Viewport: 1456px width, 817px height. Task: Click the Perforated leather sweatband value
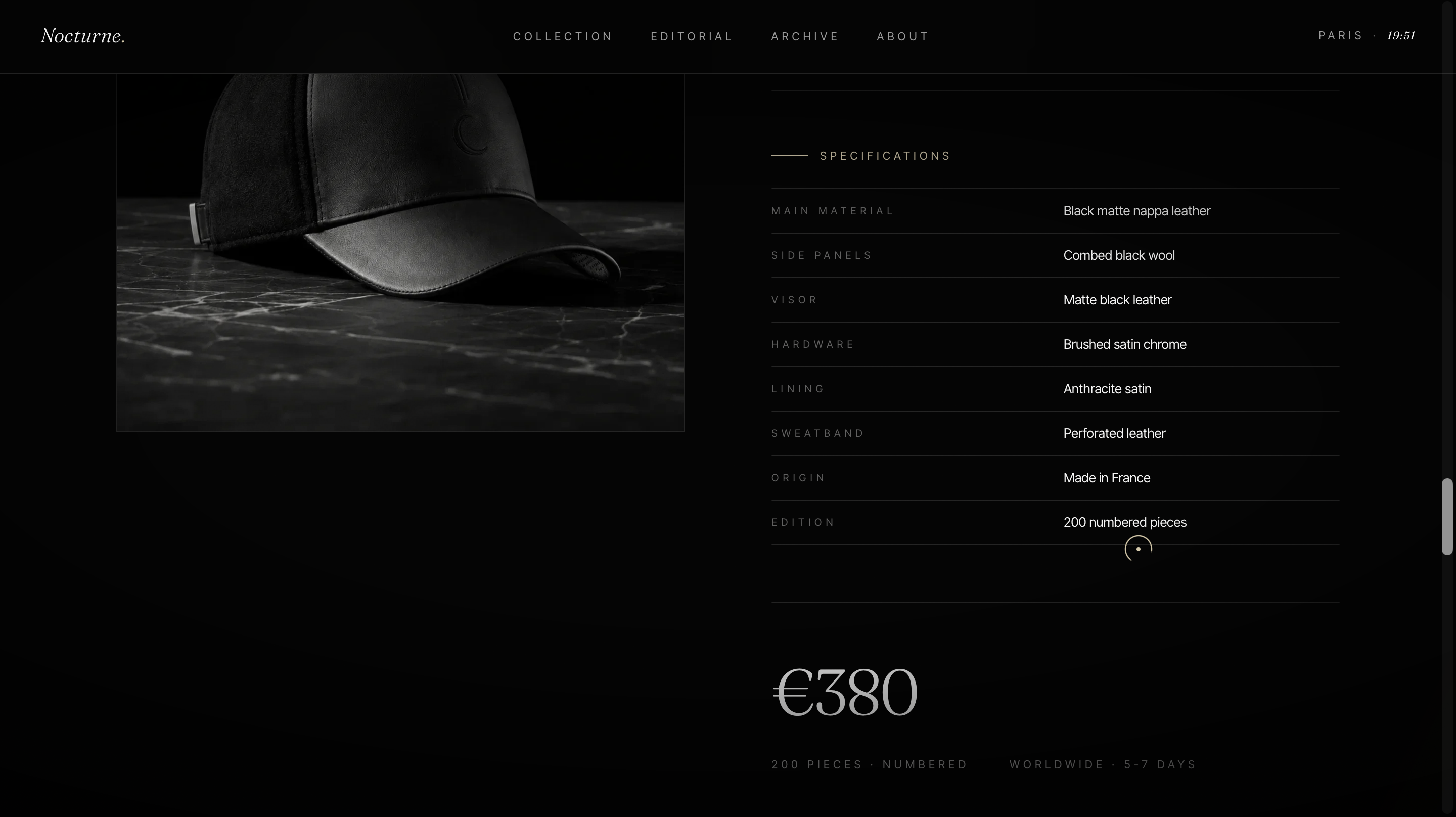point(1114,434)
